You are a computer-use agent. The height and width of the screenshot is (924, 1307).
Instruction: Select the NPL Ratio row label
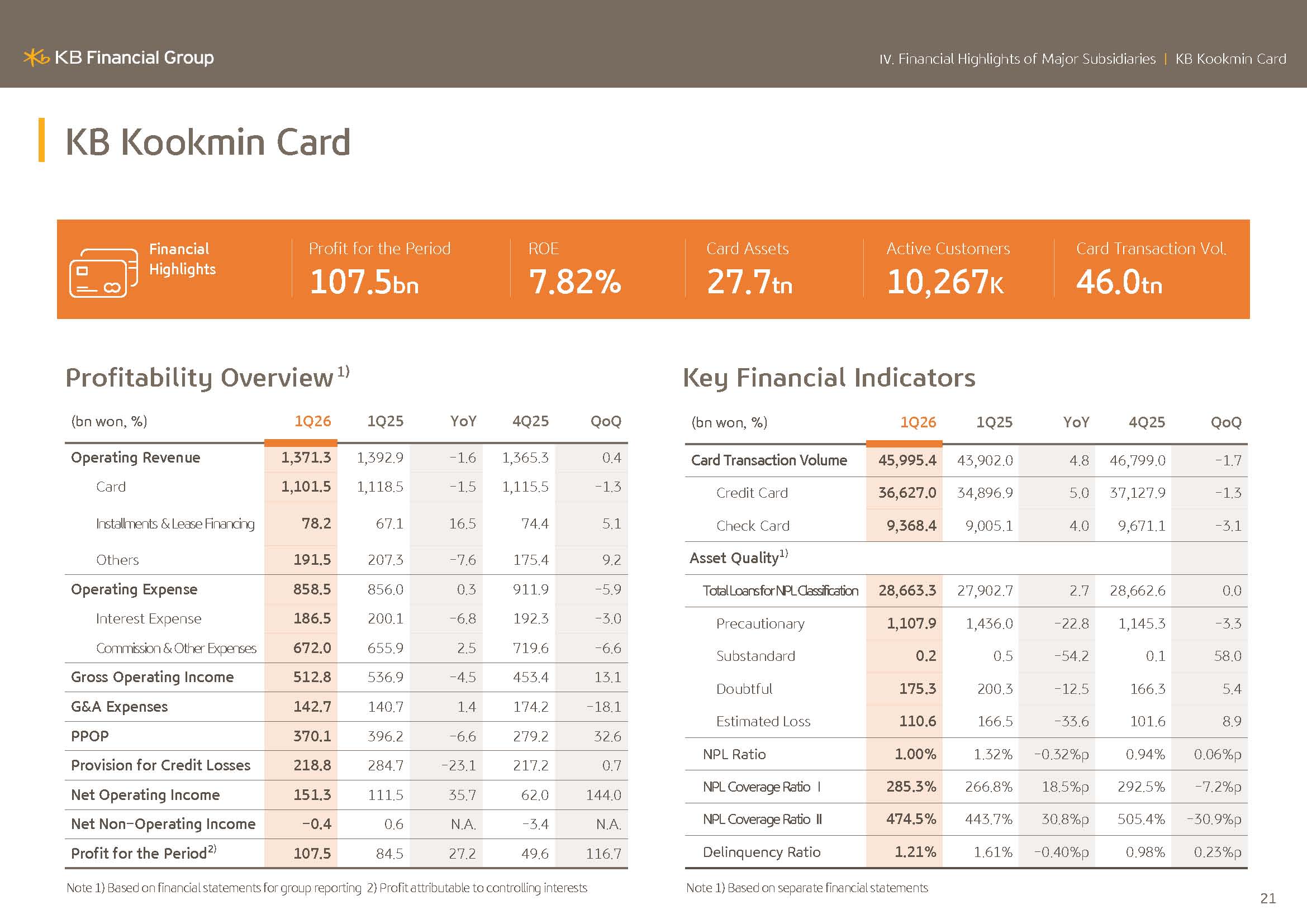click(x=734, y=754)
